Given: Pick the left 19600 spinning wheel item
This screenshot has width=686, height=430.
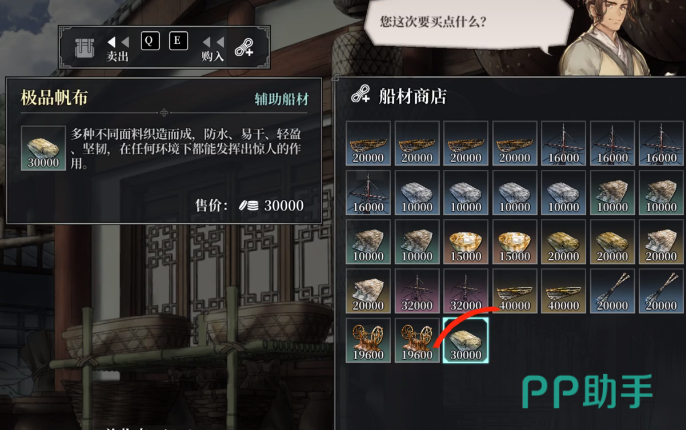Looking at the screenshot, I should (368, 340).
